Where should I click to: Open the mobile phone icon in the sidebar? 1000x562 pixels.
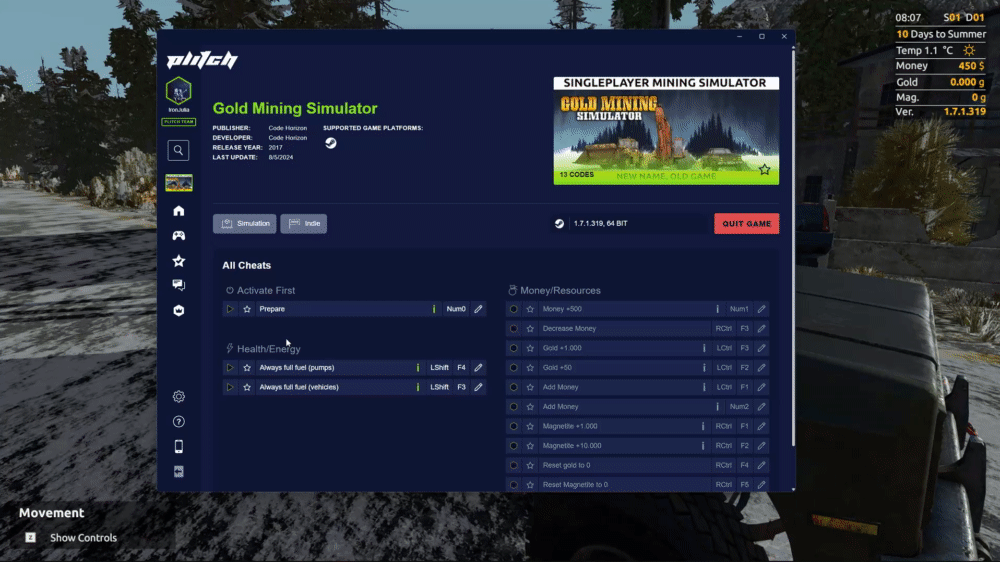pos(179,447)
